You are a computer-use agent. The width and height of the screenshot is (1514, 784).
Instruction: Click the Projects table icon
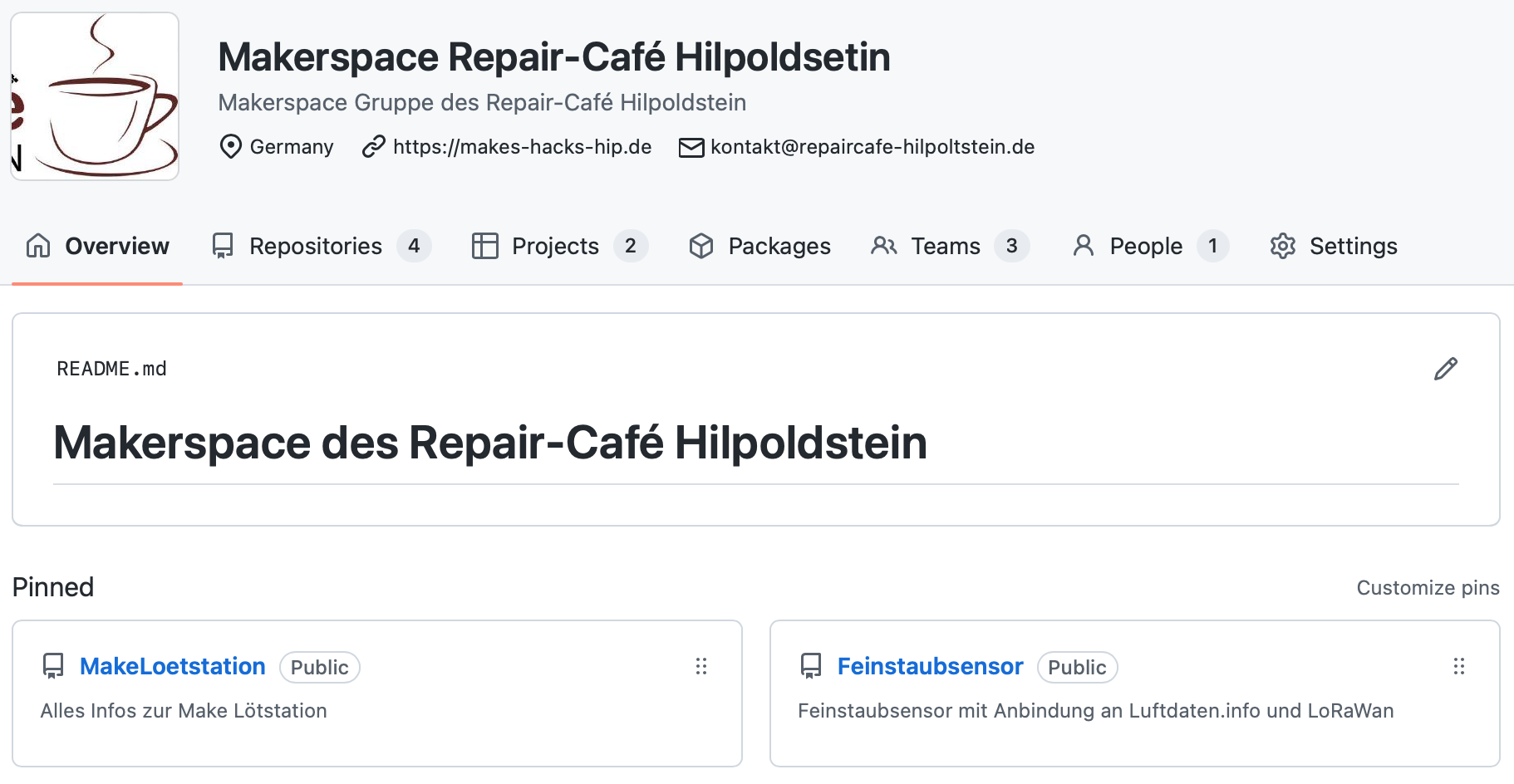click(x=485, y=246)
